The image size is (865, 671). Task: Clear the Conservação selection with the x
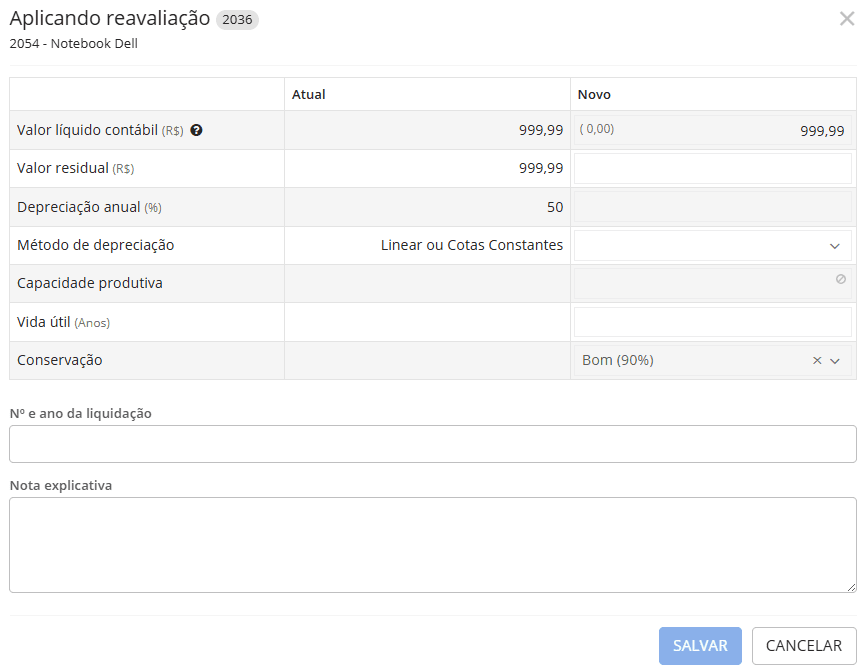(x=817, y=361)
